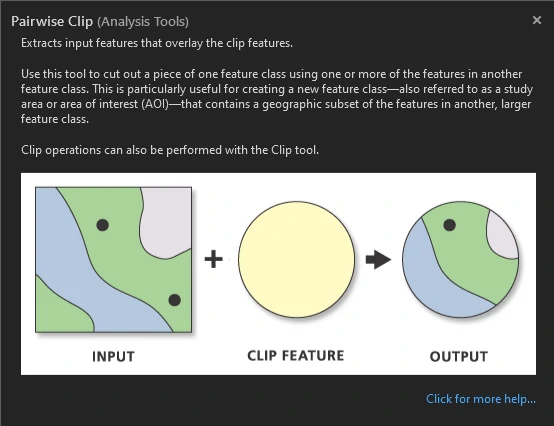Click the bottom-left green polygon in INPUT square
The height and width of the screenshot is (426, 554).
(x=60, y=311)
